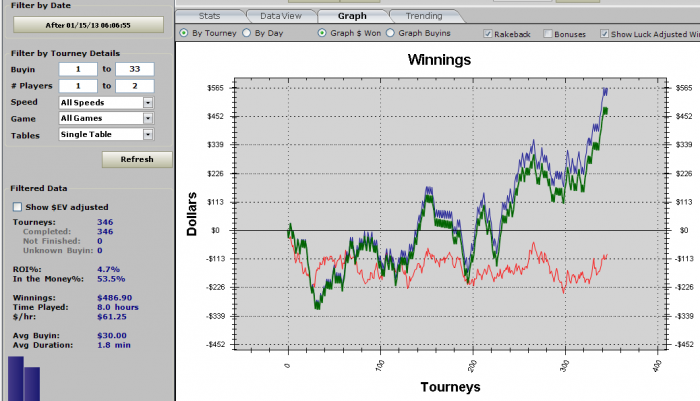
Task: Toggle the Rakeback checkbox
Action: (488, 34)
